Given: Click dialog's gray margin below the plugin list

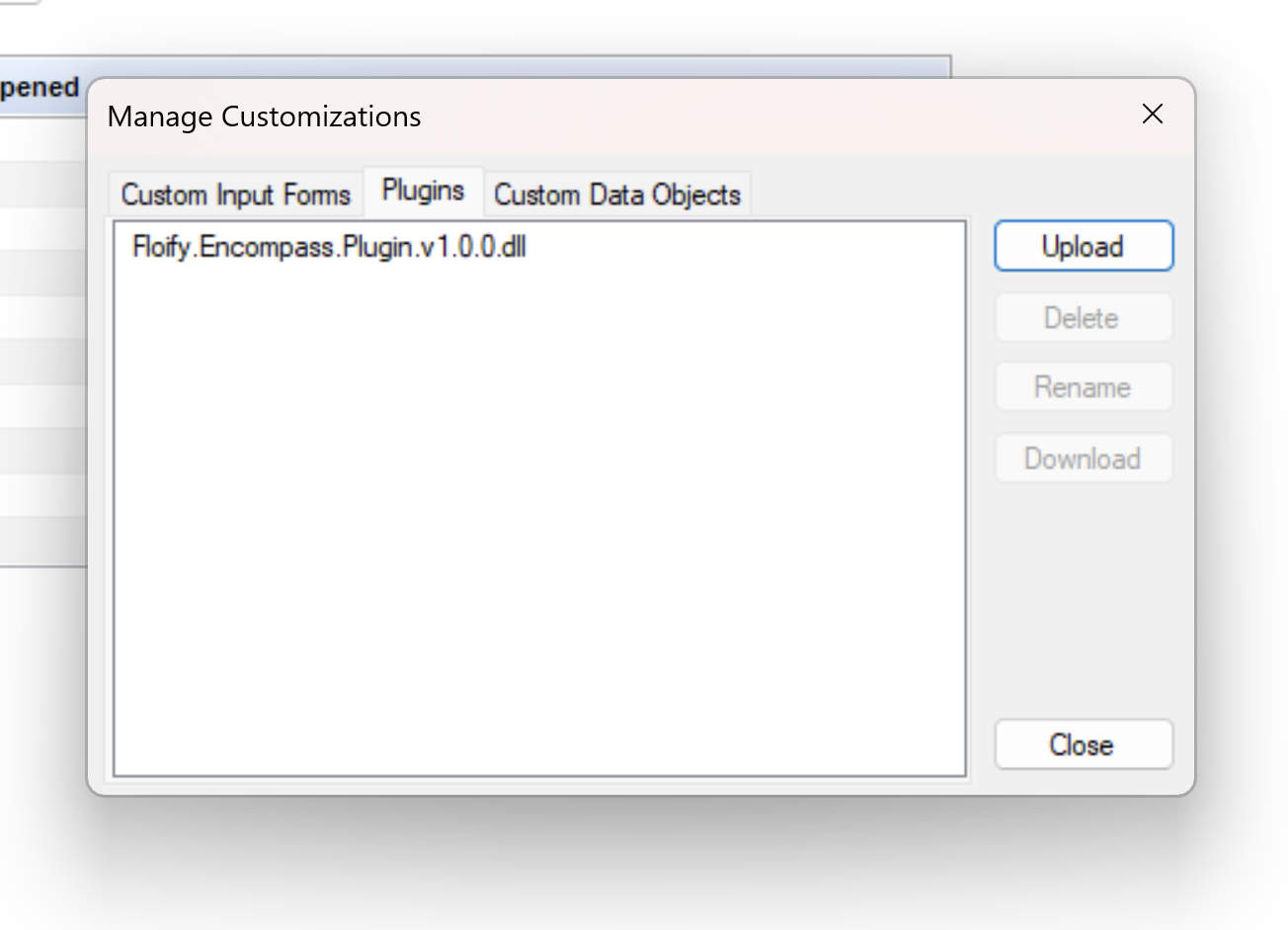Looking at the screenshot, I should pyautogui.click(x=538, y=785).
